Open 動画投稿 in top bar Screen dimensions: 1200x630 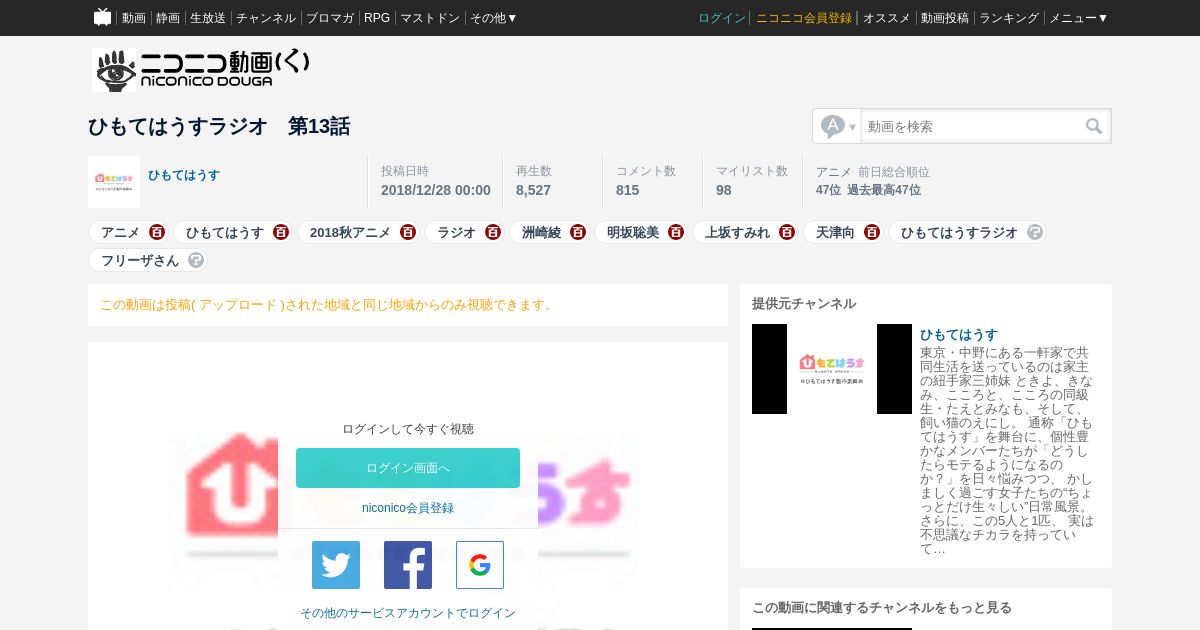tap(945, 18)
